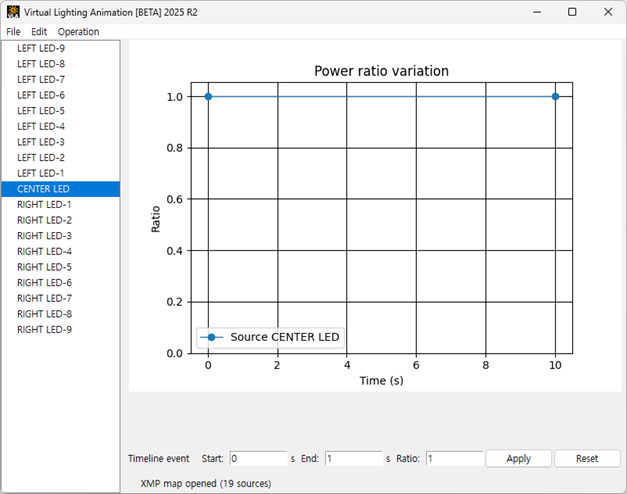Click the End time input field

click(x=354, y=458)
